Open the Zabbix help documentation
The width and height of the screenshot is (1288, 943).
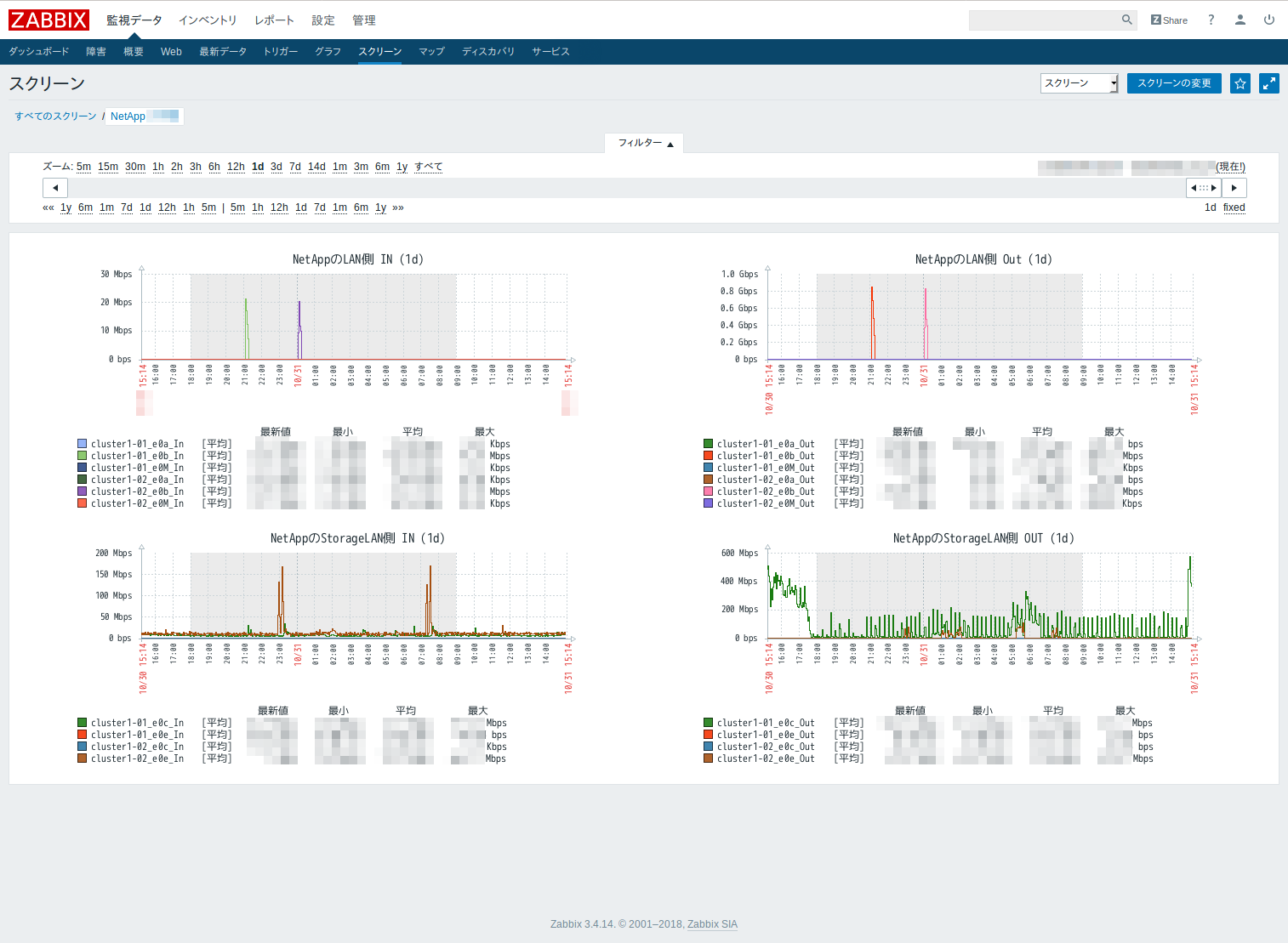(1211, 20)
